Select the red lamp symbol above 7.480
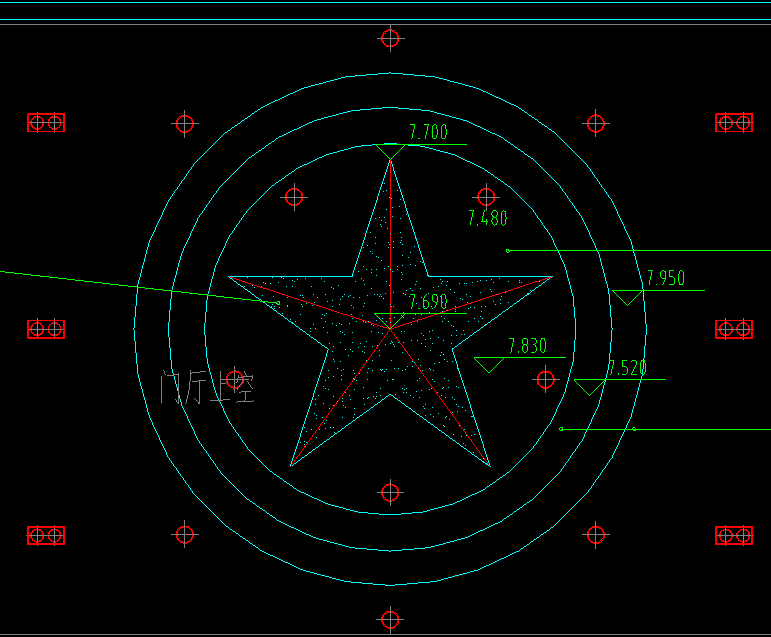Viewport: 771px width, 637px height. [486, 197]
